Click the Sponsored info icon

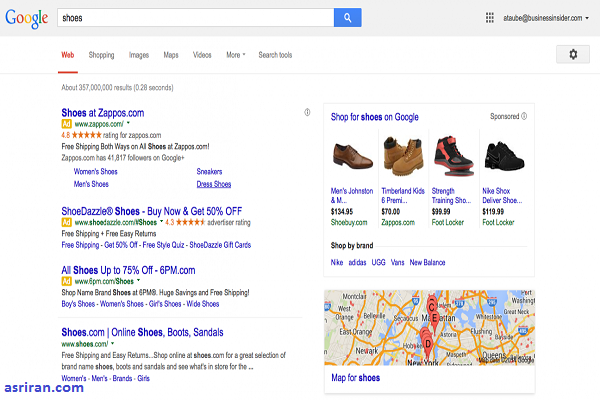pyautogui.click(x=524, y=116)
